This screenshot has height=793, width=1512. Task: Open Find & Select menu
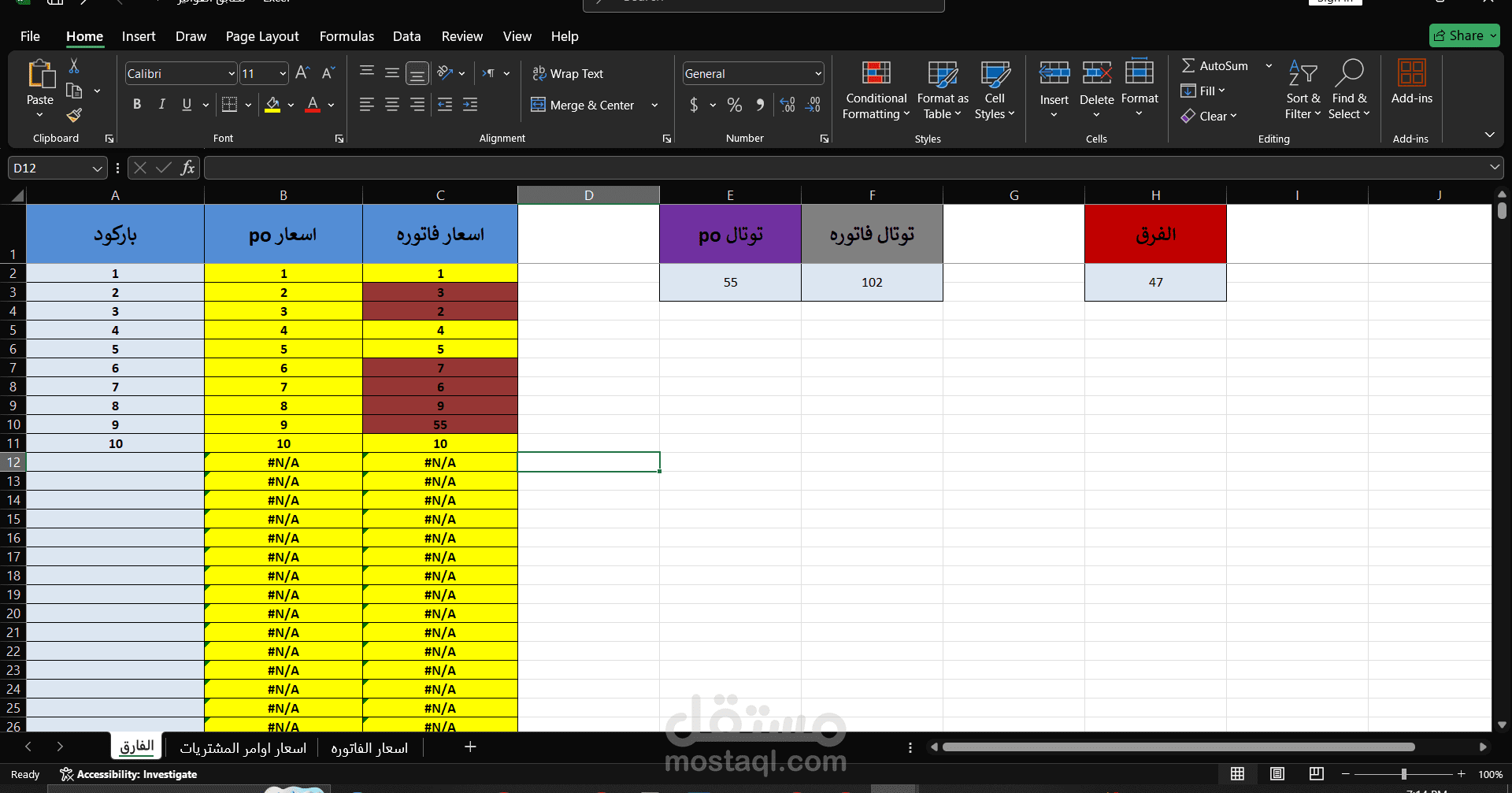click(1349, 90)
